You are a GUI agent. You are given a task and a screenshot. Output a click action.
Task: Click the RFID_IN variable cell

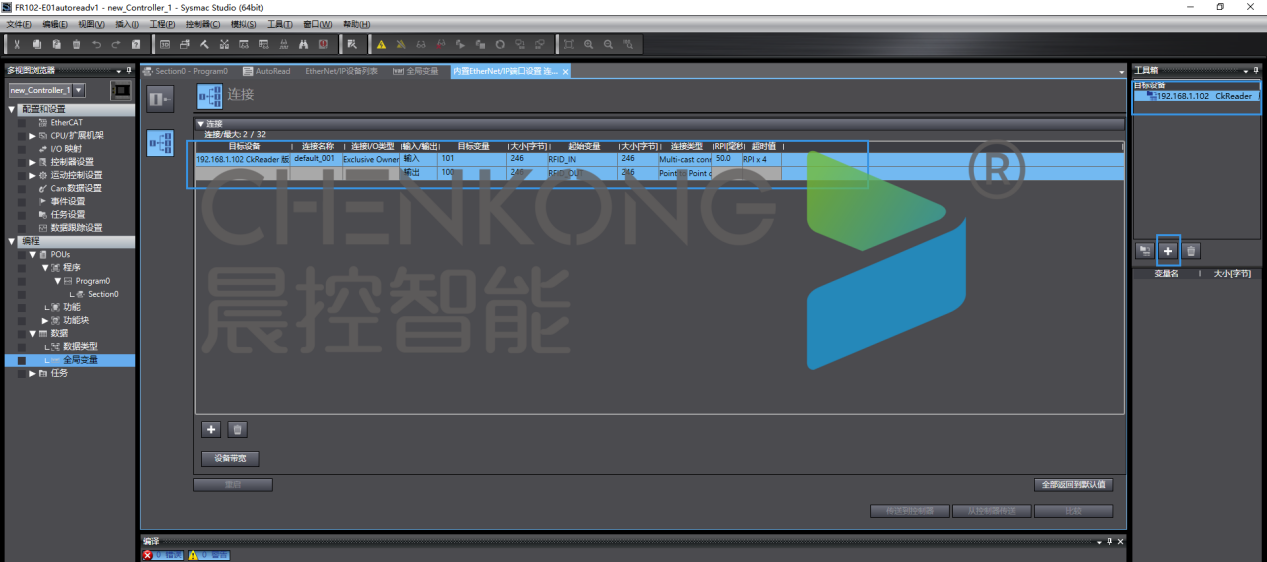coord(581,158)
